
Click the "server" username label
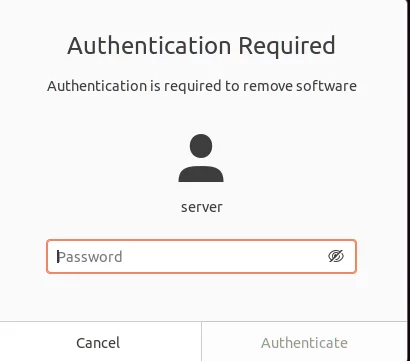coord(202,207)
